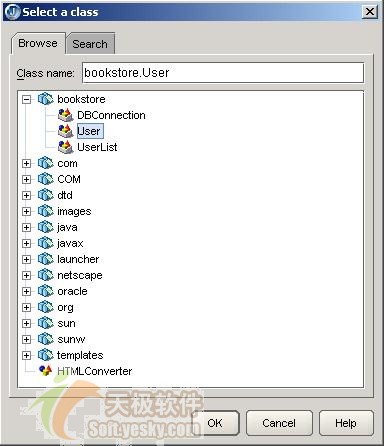Select the images package label

coord(74,211)
